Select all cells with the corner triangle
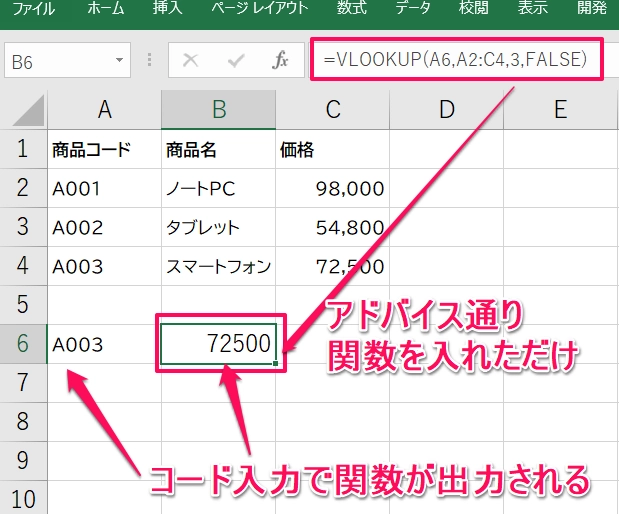Viewport: 619px width, 514px height. pyautogui.click(x=28, y=111)
